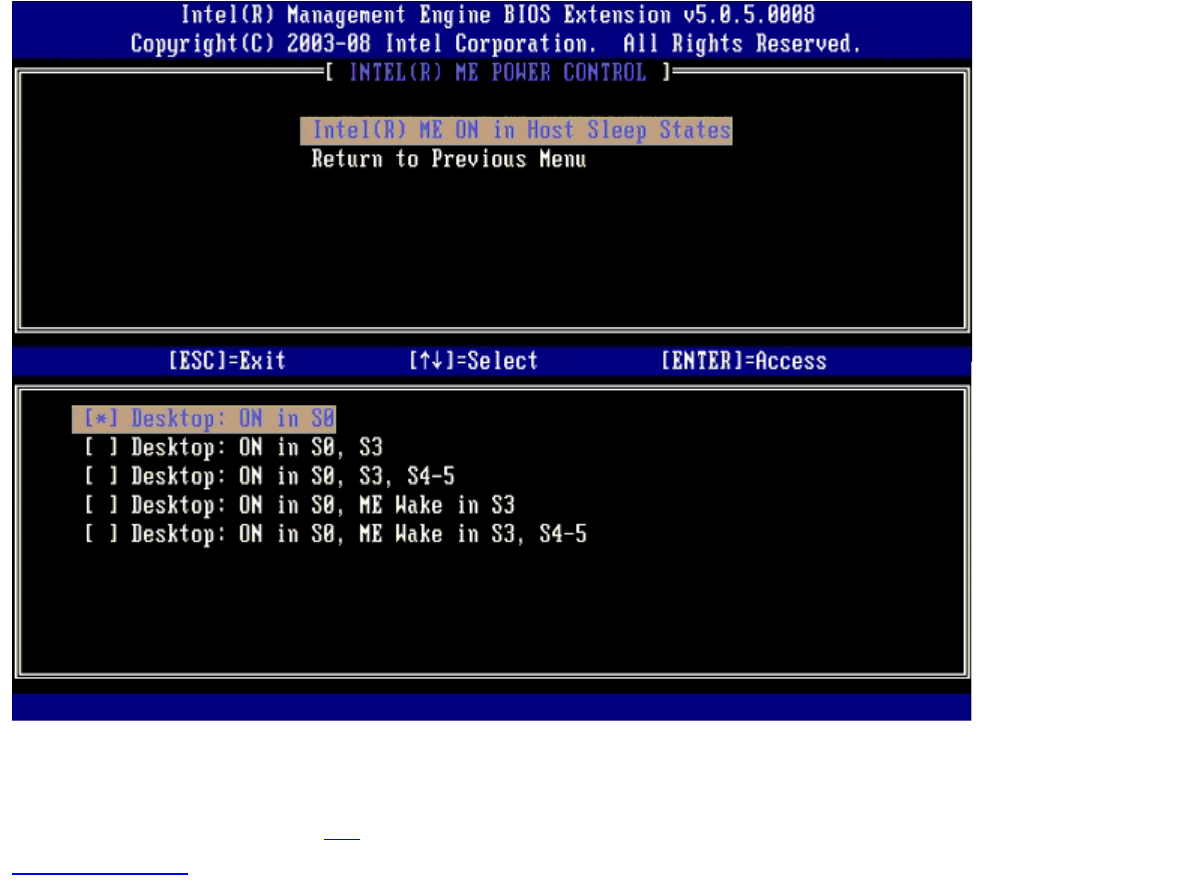Image resolution: width=1184 pixels, height=892 pixels.
Task: Click 'INTEL(R) ME POWER CONTROL' title
Action: click(x=498, y=73)
